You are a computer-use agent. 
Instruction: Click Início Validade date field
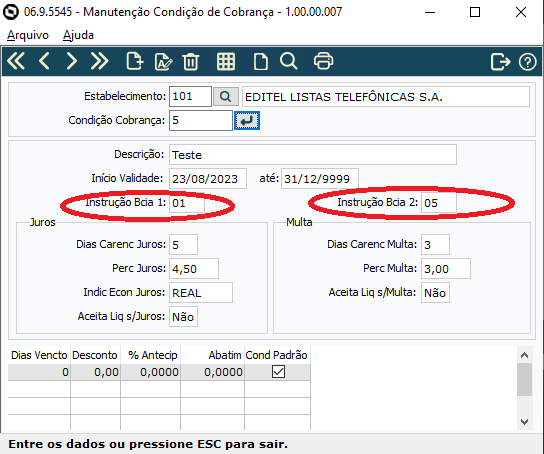[x=208, y=179]
